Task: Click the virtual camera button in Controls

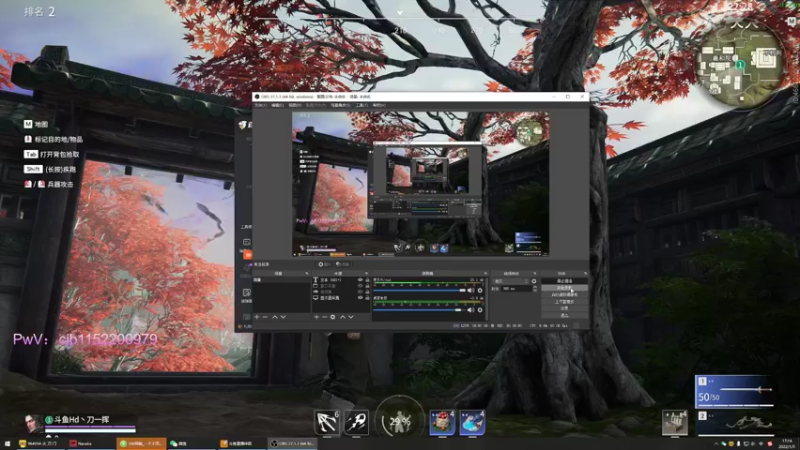Action: coord(564,294)
